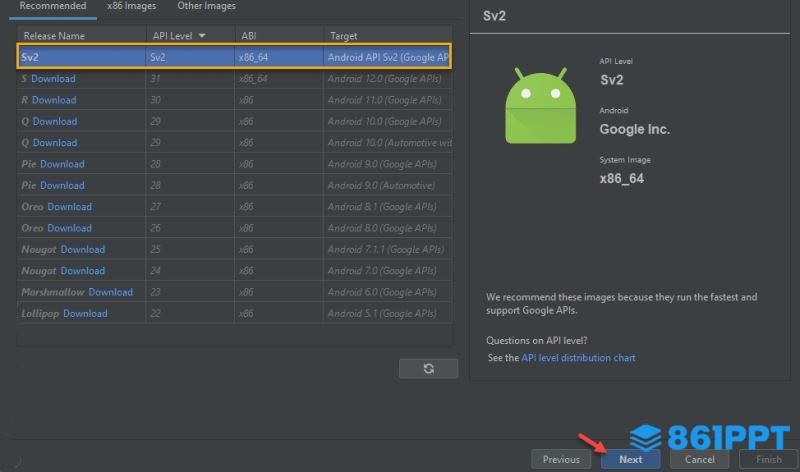Screen dimensions: 800x472
Task: Download Nougat API 24 system image
Action: [x=83, y=271]
